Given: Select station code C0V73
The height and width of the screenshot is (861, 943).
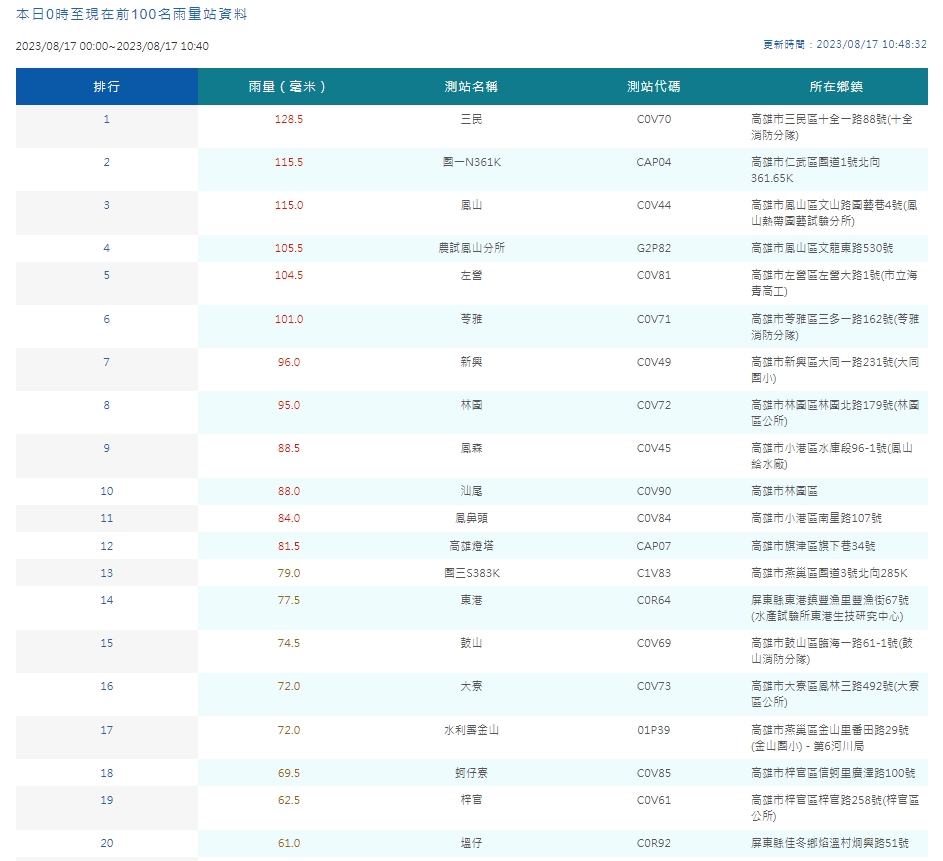Looking at the screenshot, I should (654, 686).
